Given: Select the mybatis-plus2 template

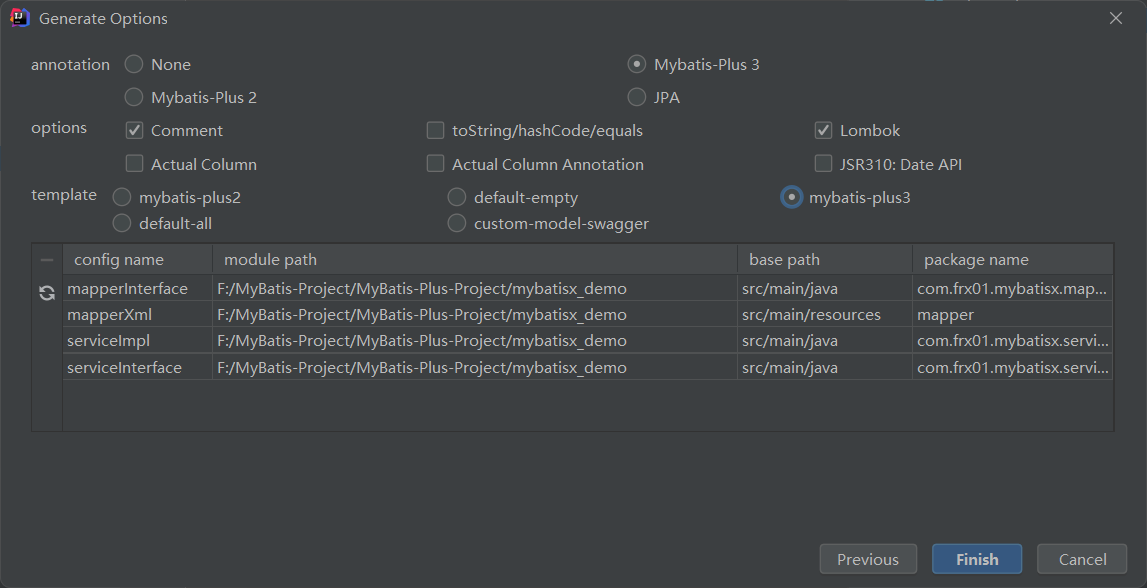Looking at the screenshot, I should 122,197.
